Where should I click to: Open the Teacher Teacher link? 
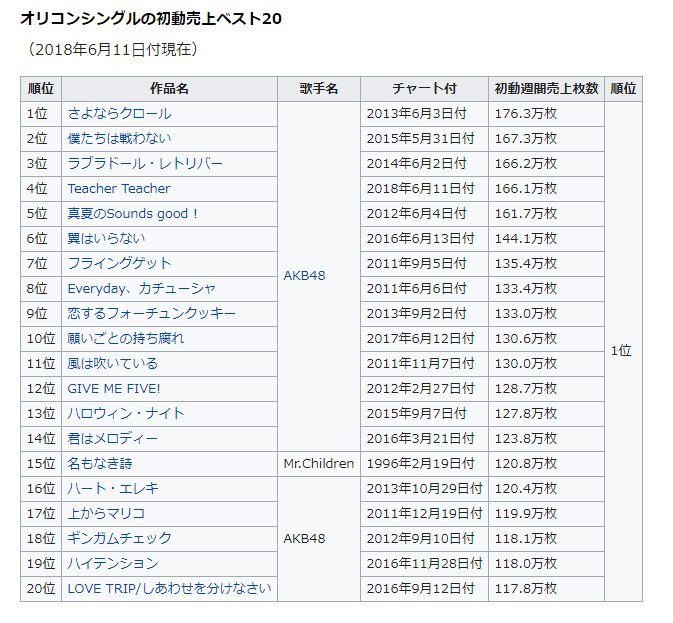pyautogui.click(x=119, y=188)
